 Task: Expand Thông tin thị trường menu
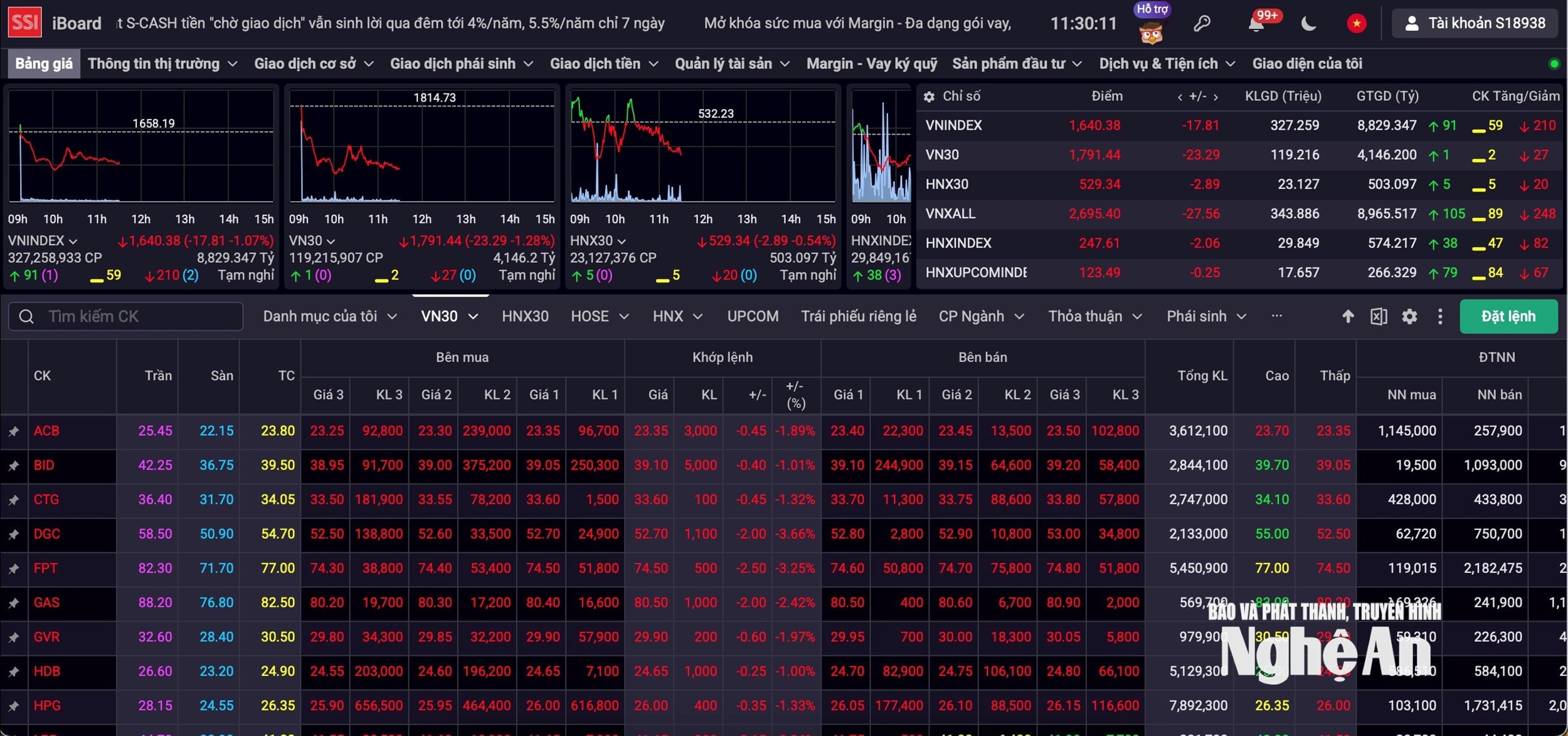162,64
